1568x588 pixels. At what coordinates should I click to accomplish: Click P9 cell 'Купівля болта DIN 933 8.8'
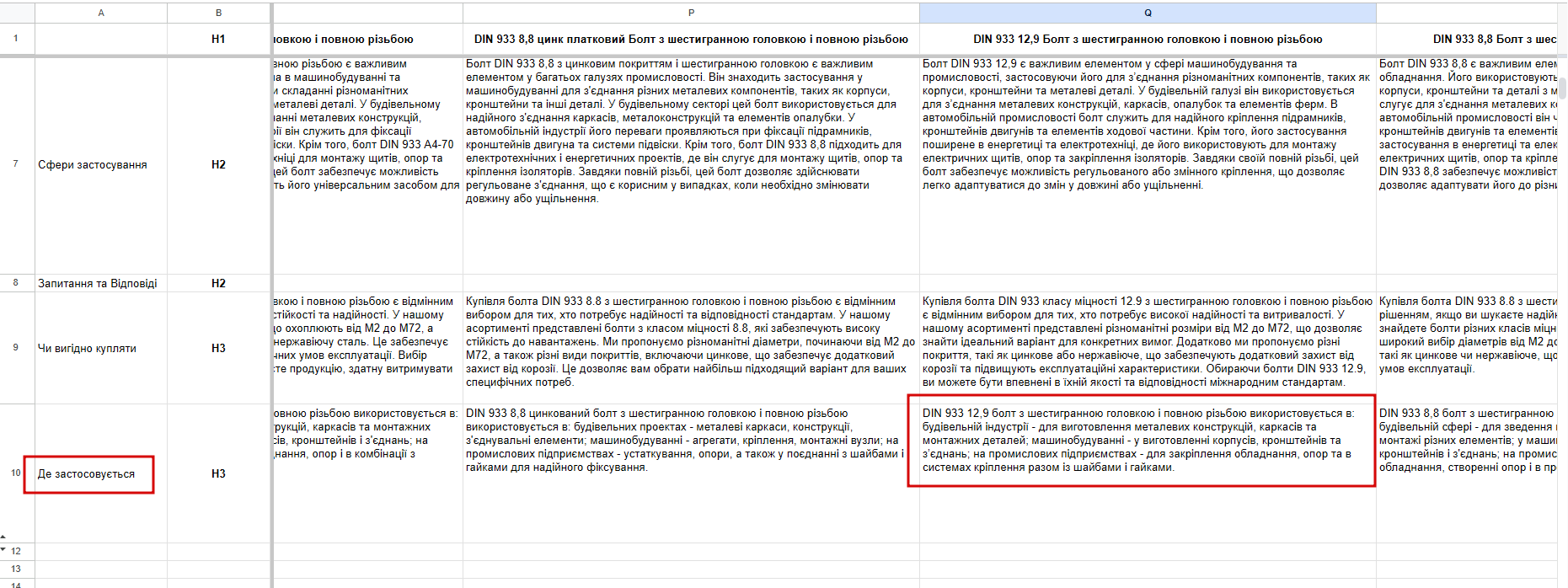point(691,349)
